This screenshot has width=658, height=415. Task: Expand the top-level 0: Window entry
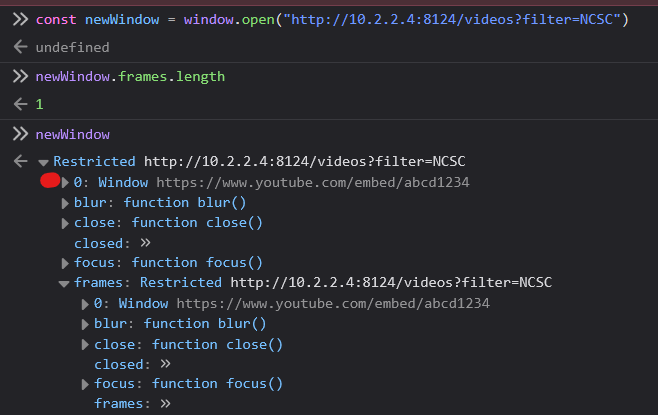point(66,182)
